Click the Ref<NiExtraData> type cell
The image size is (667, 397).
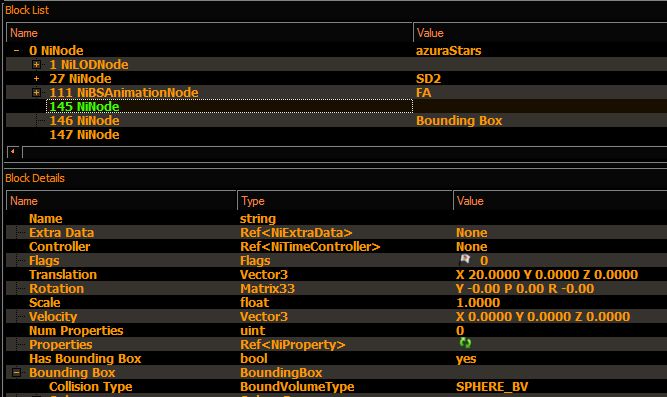point(296,233)
